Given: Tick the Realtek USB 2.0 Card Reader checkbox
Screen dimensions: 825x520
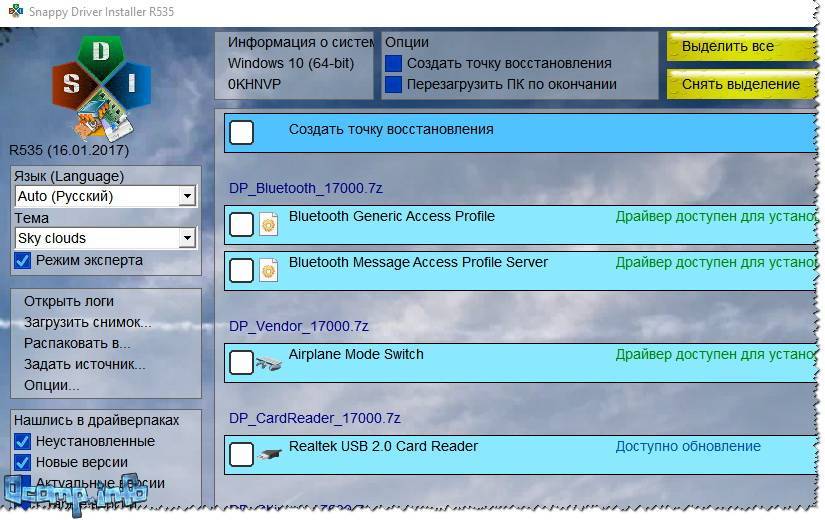Looking at the screenshot, I should click(x=242, y=454).
